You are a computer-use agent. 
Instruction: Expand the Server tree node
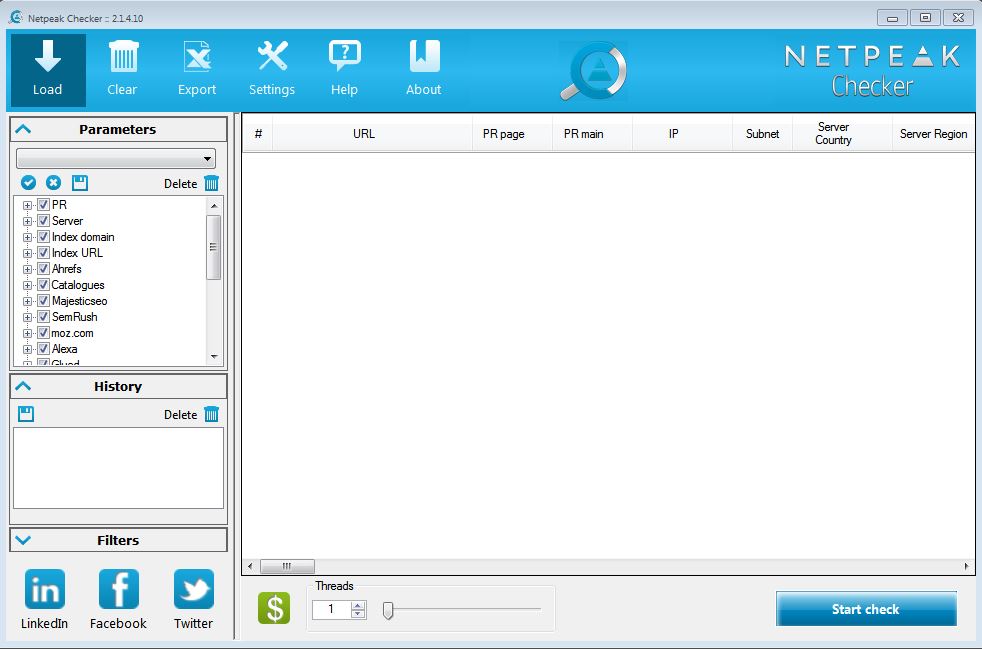click(x=28, y=221)
